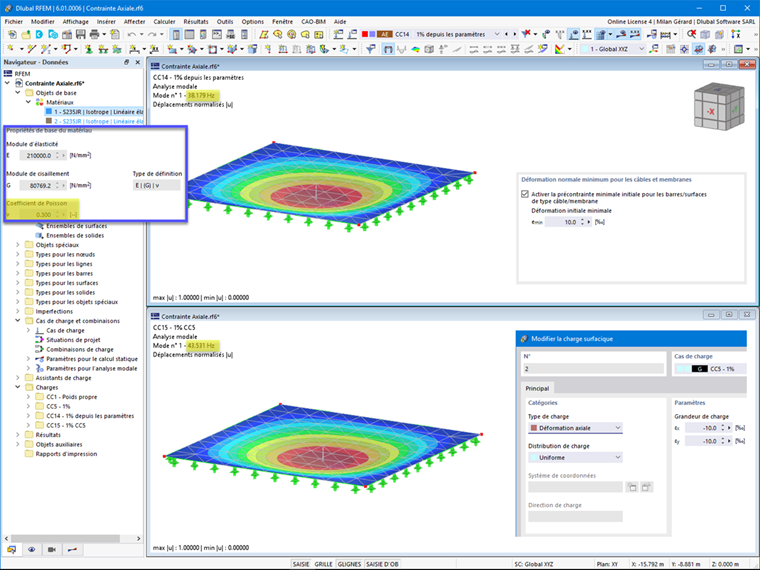Toggle the Navigator display eye tab
760x570 pixels.
[x=32, y=550]
